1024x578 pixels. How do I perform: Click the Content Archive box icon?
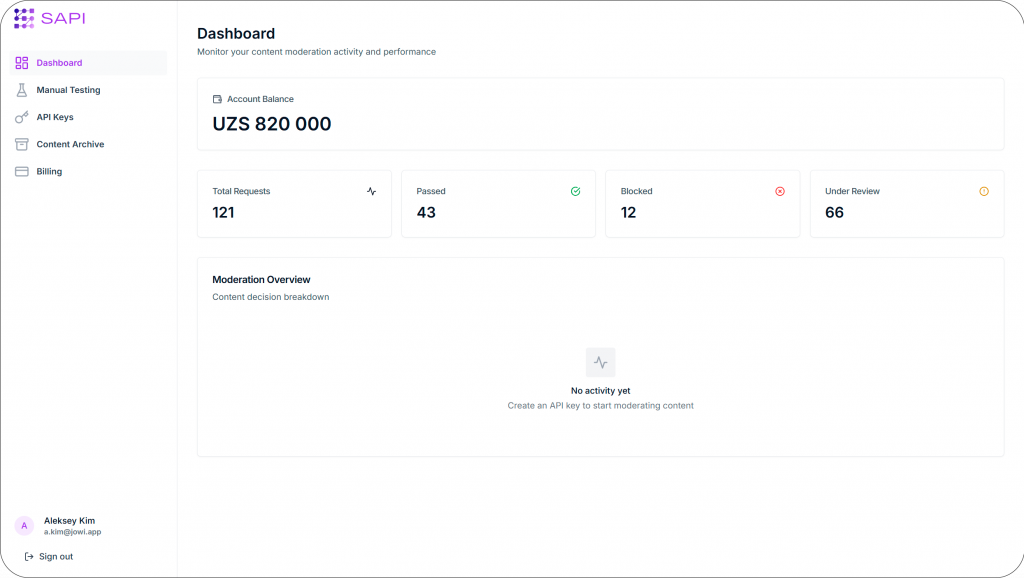pyautogui.click(x=22, y=144)
